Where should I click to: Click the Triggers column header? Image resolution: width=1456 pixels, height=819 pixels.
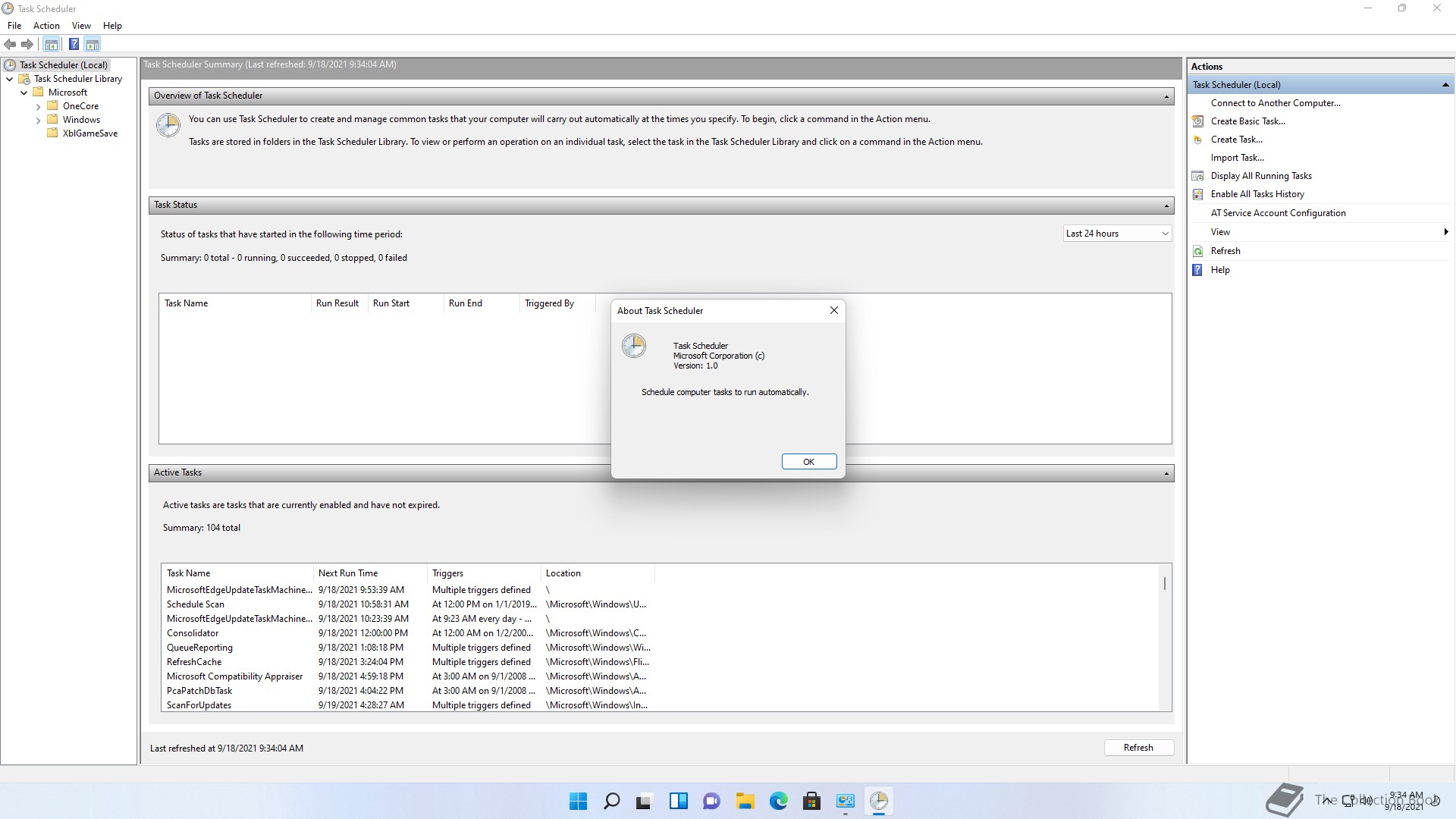click(x=484, y=573)
